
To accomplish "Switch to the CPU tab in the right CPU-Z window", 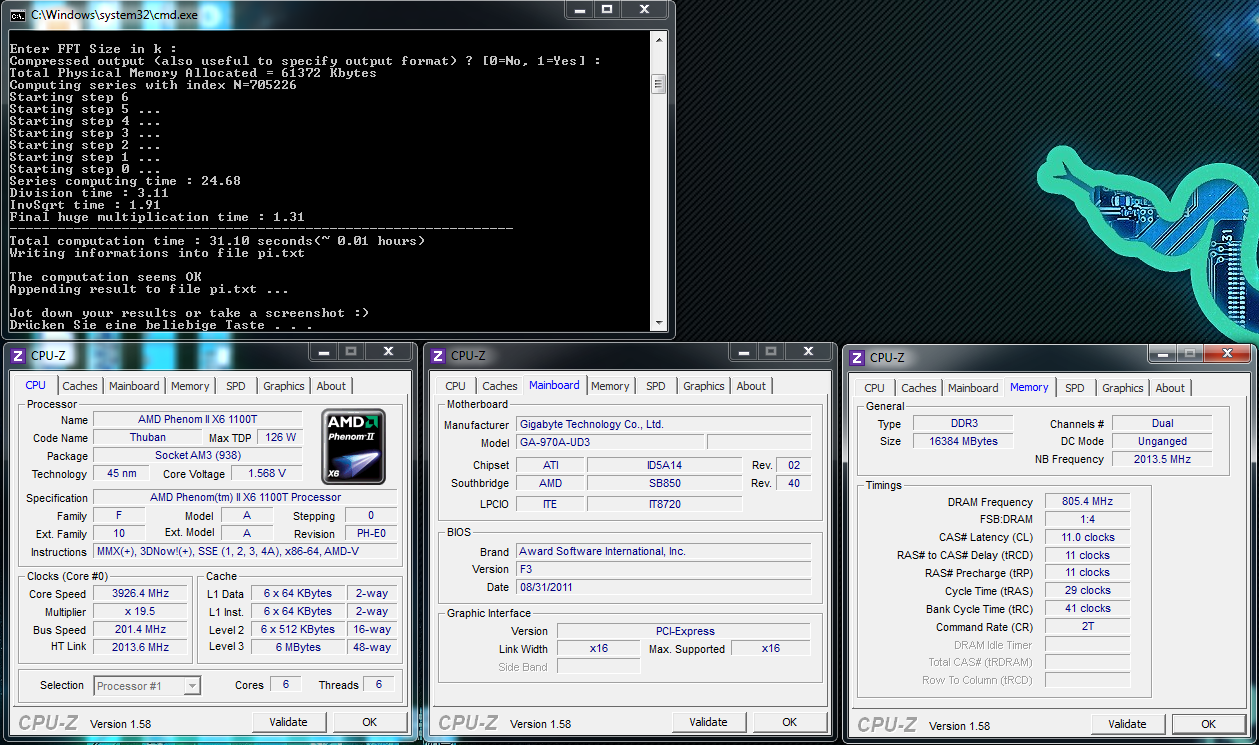I will [875, 388].
